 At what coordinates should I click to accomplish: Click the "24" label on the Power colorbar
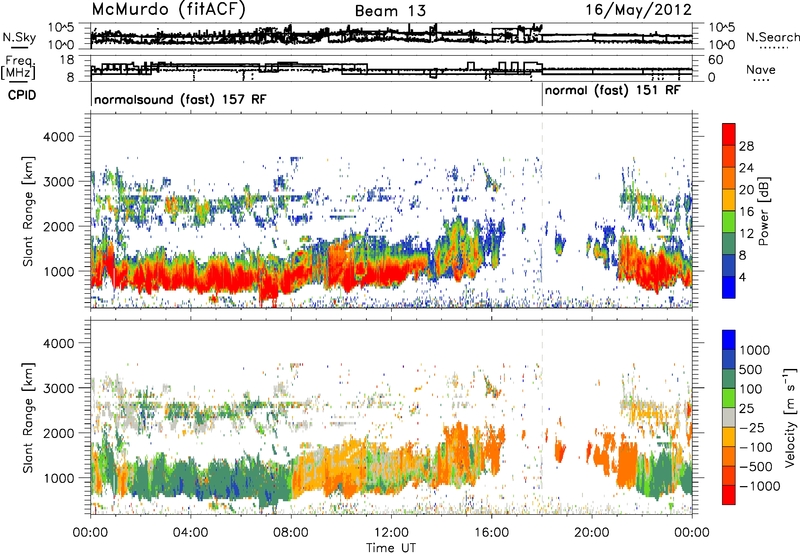point(746,168)
